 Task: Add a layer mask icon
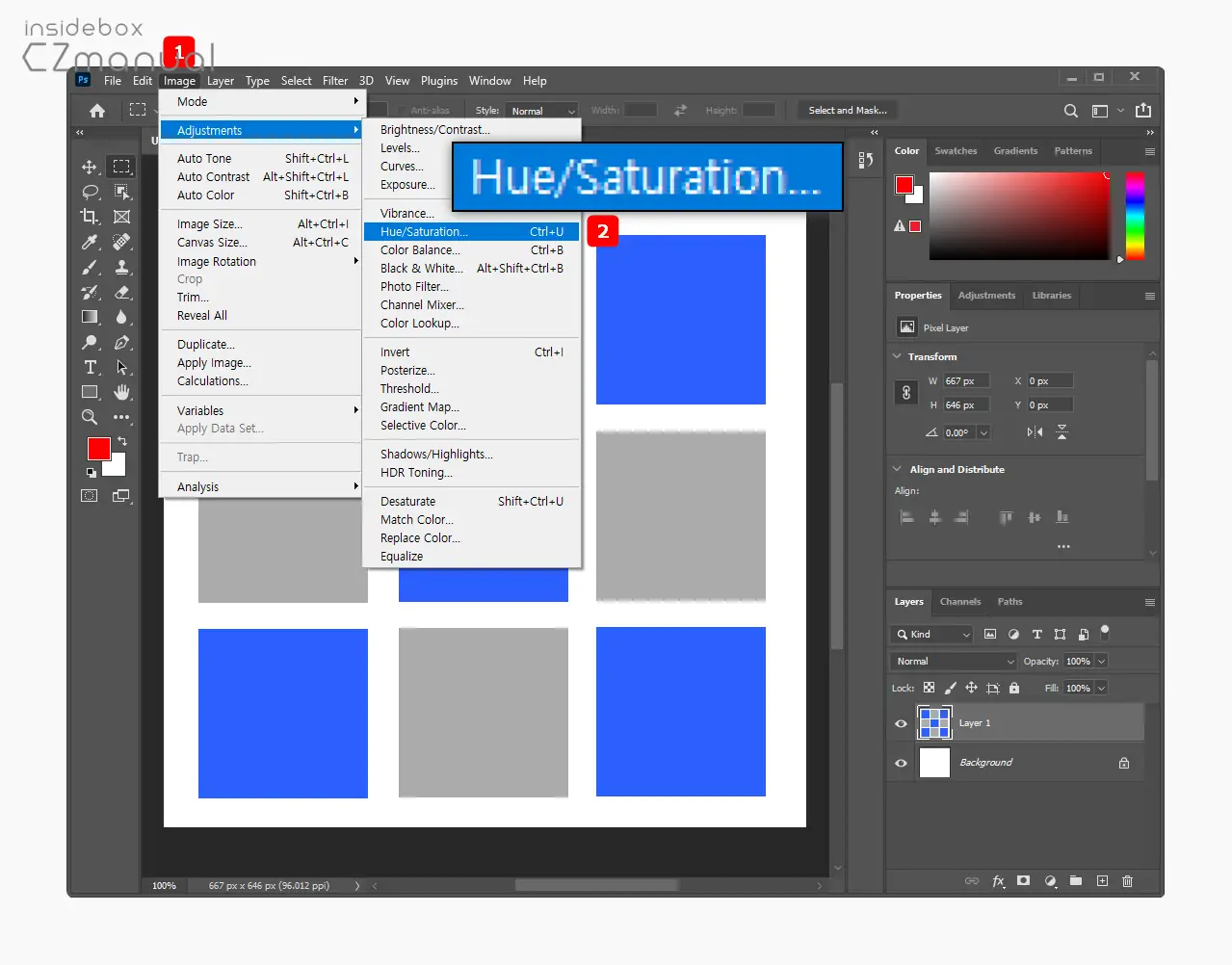(x=1024, y=881)
